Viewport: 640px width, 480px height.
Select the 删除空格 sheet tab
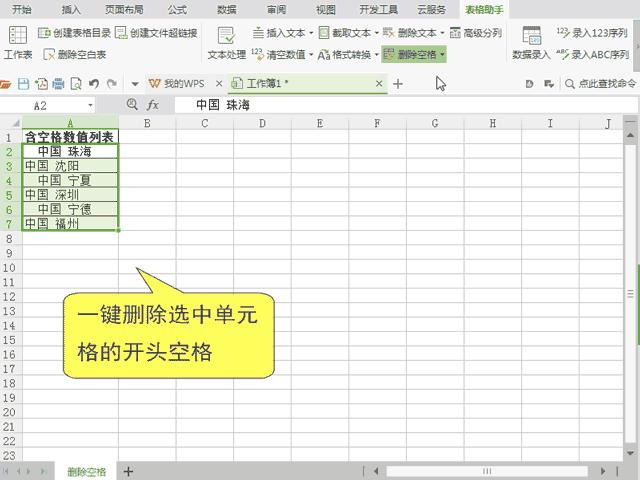pos(86,471)
